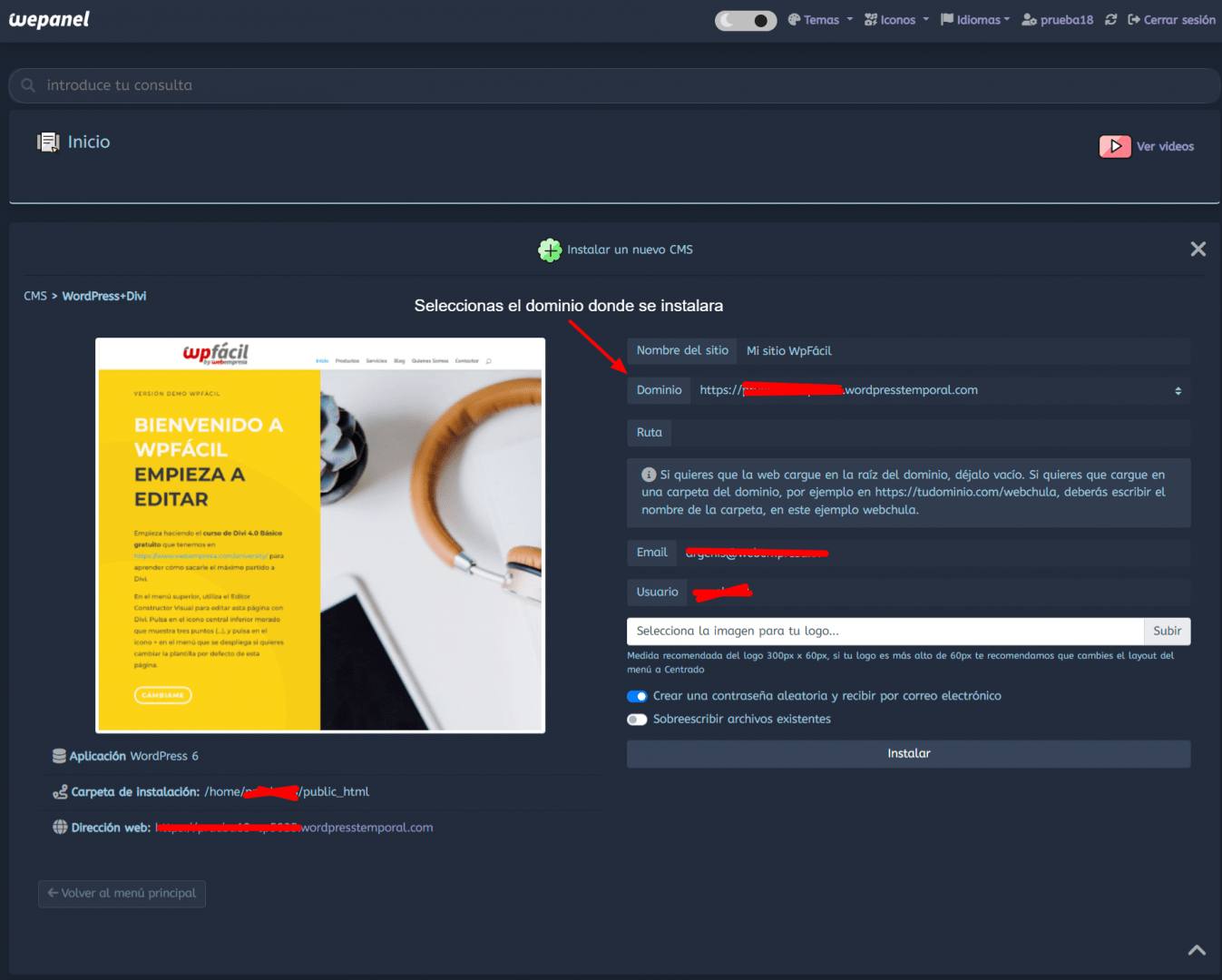Screen dimensions: 1222x980
Task: Click the Usuario input field
Action: tap(938, 593)
